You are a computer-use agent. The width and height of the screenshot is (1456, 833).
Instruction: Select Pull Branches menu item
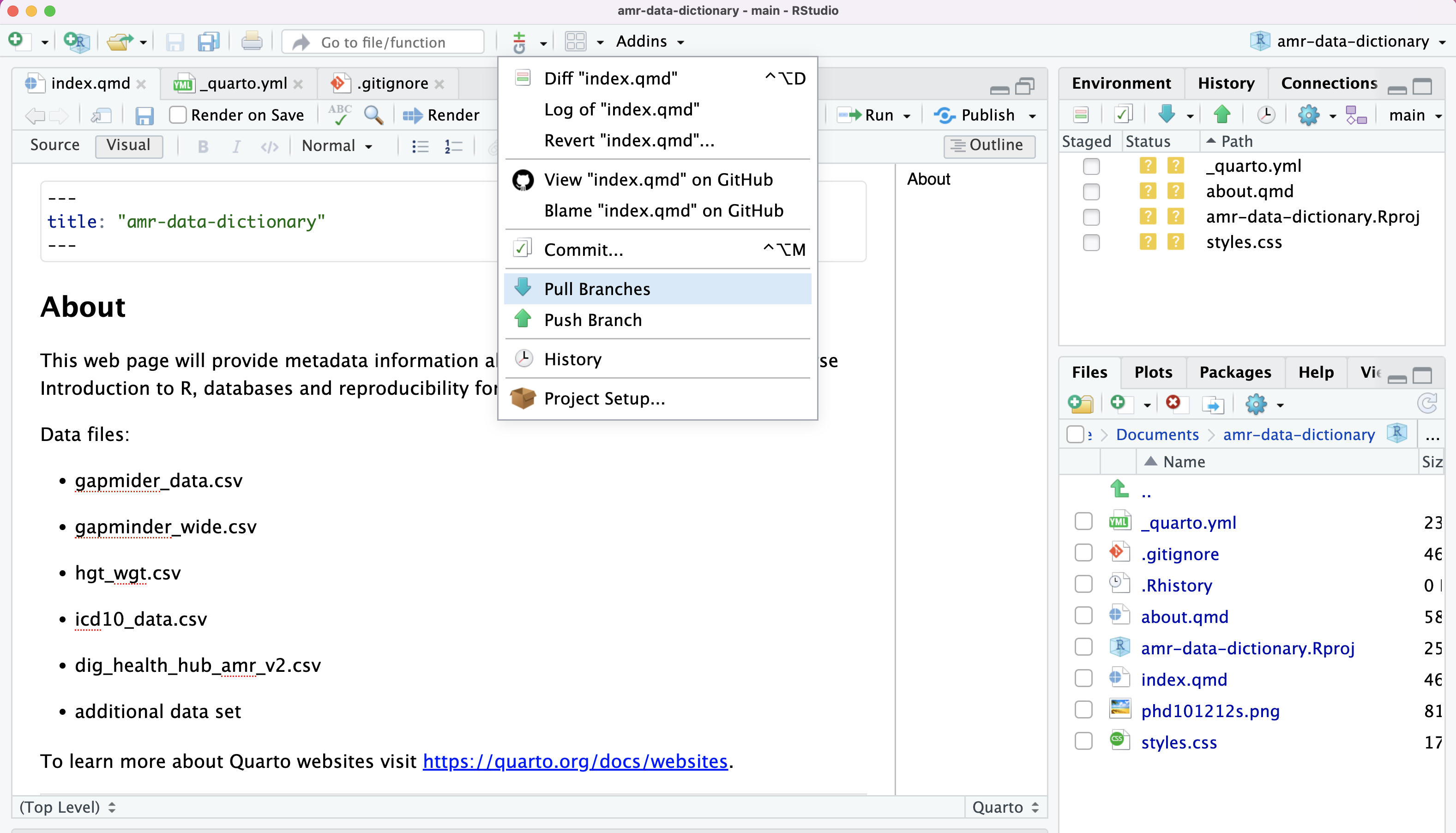click(x=658, y=289)
